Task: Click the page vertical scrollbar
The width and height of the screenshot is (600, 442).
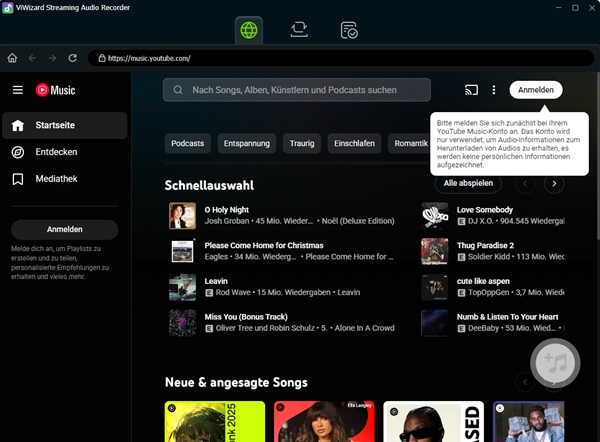Action: (x=597, y=157)
